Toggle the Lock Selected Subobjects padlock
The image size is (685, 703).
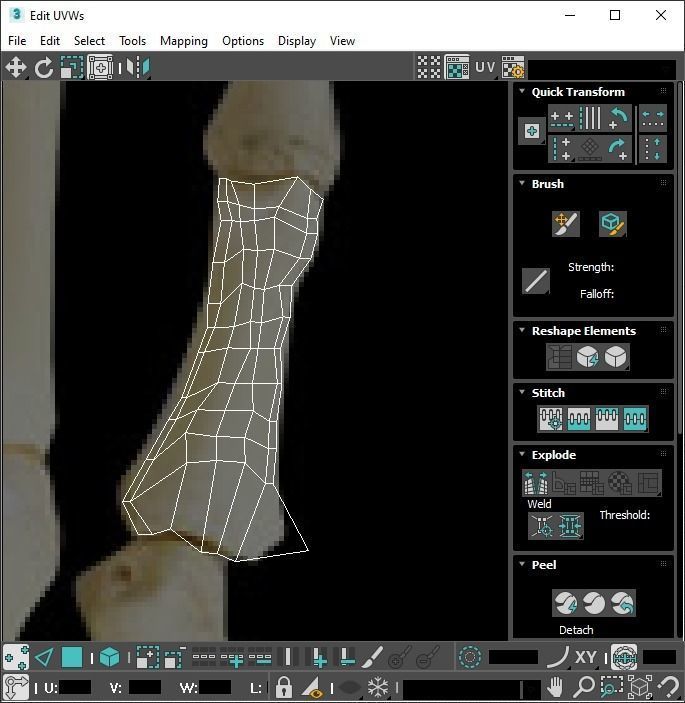(x=284, y=686)
